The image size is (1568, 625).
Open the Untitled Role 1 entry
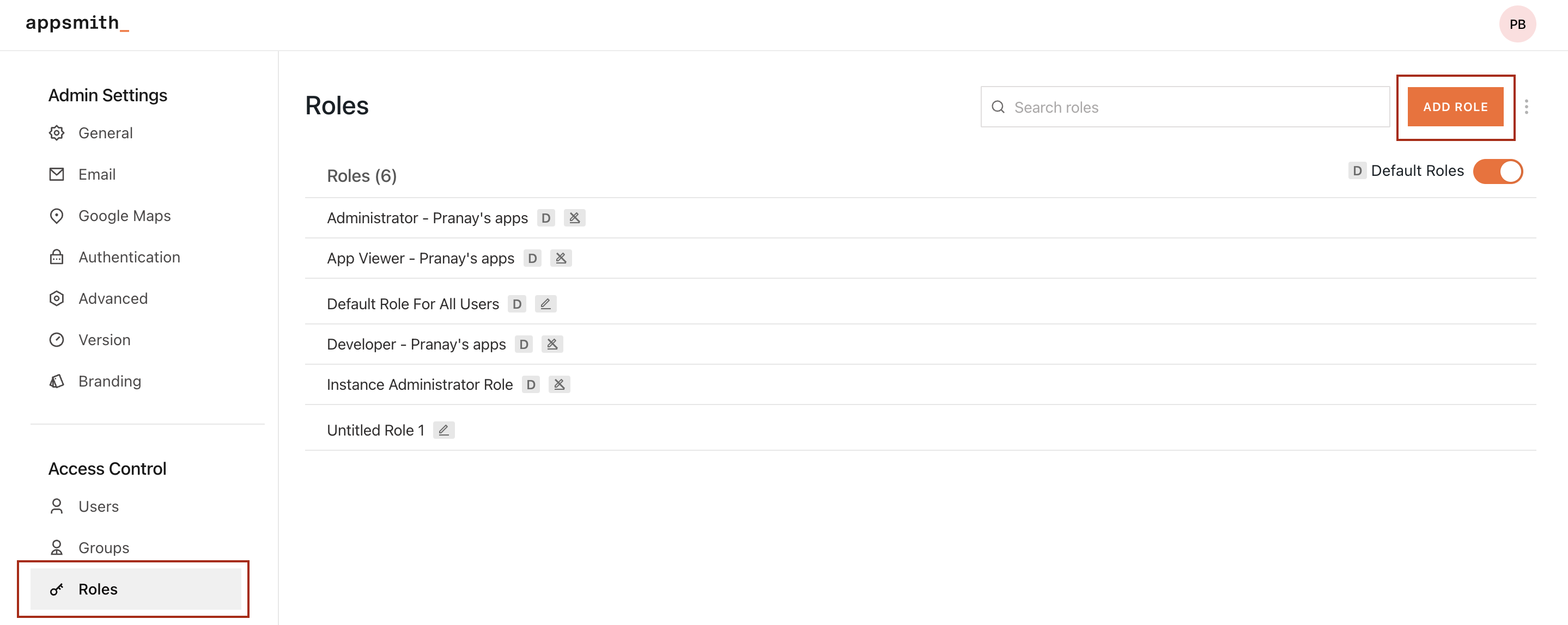375,430
